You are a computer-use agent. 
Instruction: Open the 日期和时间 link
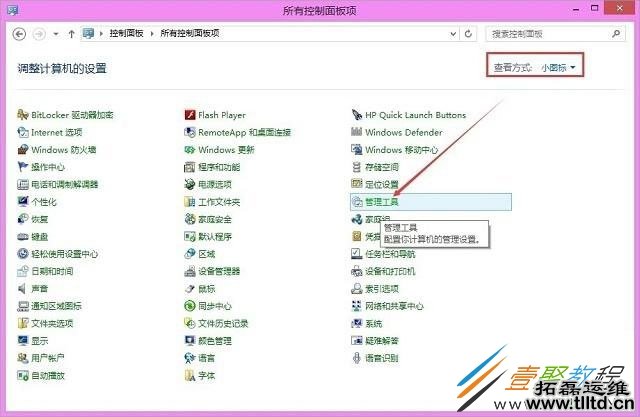pyautogui.click(x=52, y=271)
